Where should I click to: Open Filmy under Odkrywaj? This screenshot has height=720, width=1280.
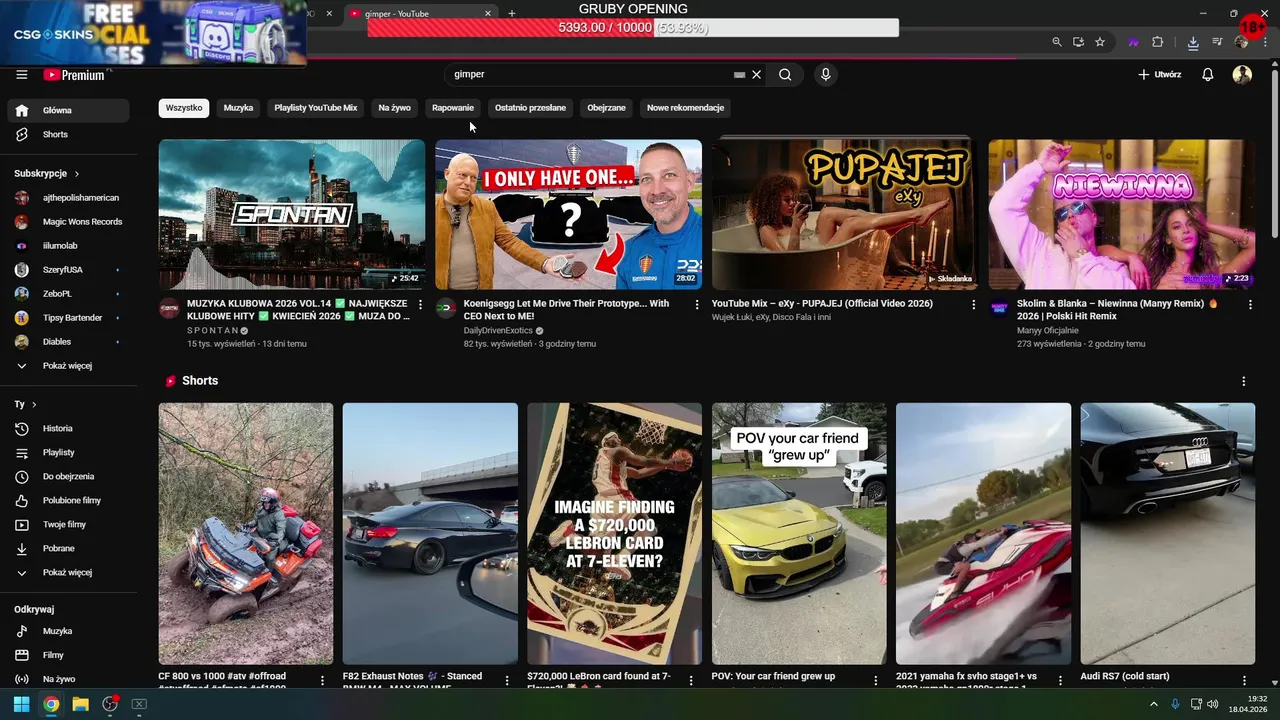tap(68, 655)
